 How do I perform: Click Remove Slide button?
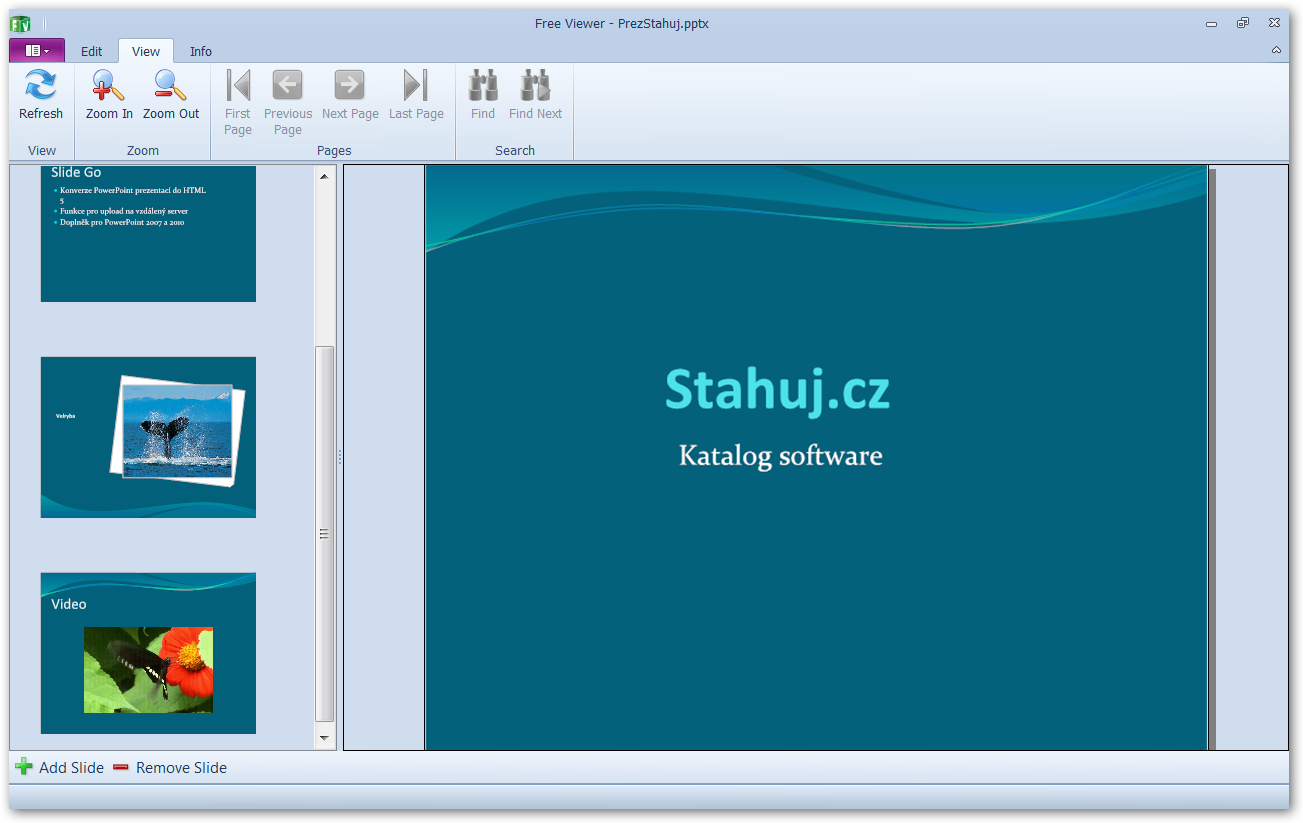click(x=170, y=767)
